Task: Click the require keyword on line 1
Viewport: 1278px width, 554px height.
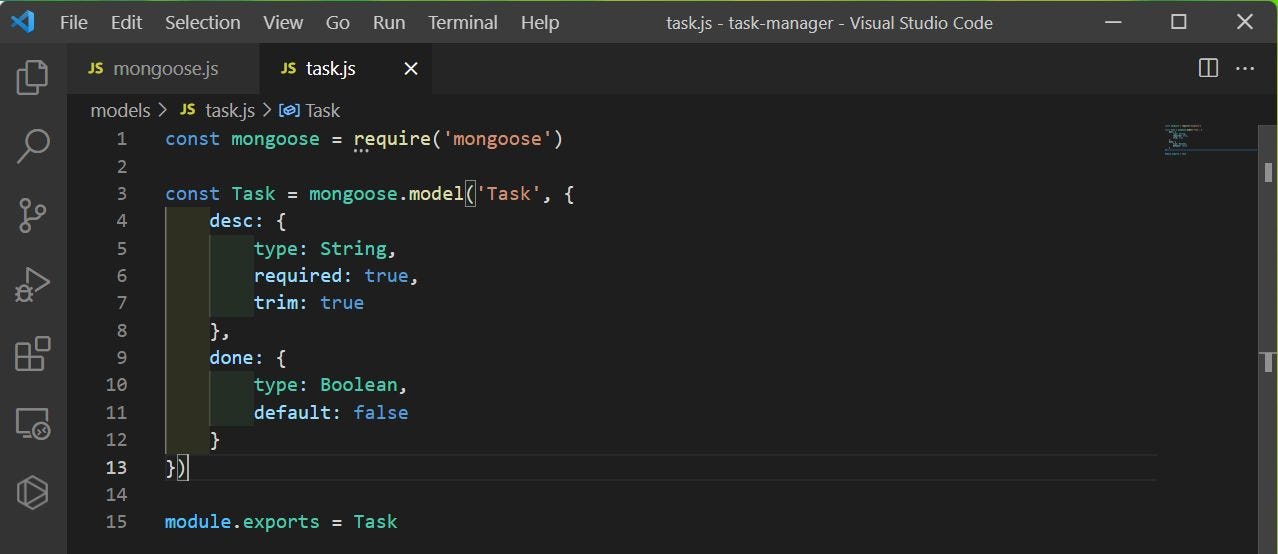Action: [392, 139]
